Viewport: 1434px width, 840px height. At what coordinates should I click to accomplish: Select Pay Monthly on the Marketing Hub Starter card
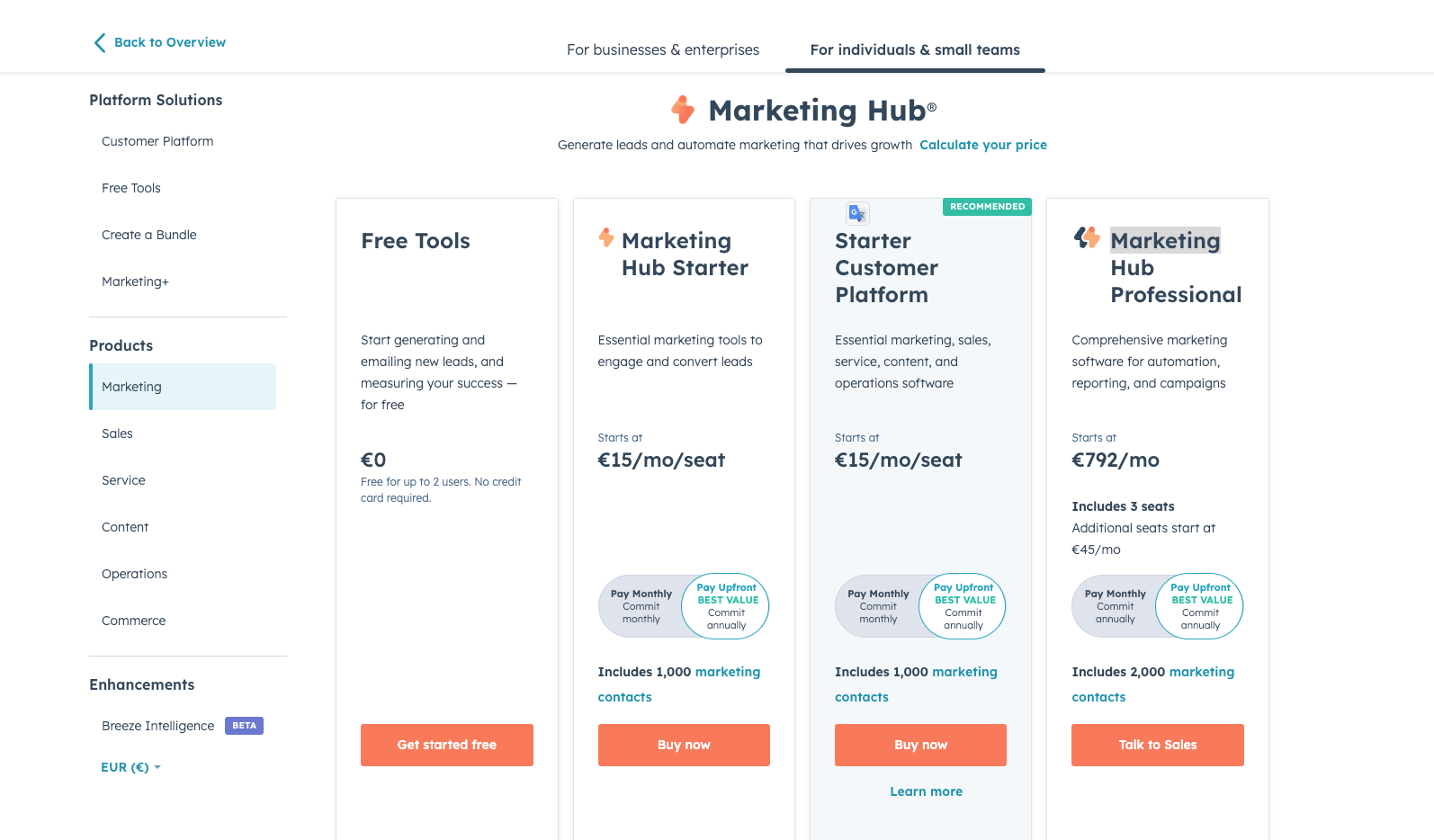click(x=641, y=606)
